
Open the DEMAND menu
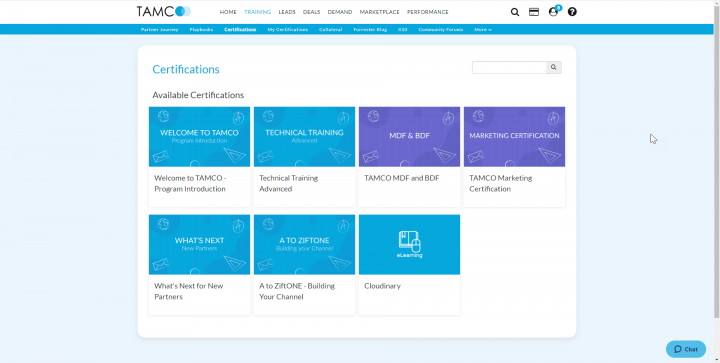coord(340,12)
